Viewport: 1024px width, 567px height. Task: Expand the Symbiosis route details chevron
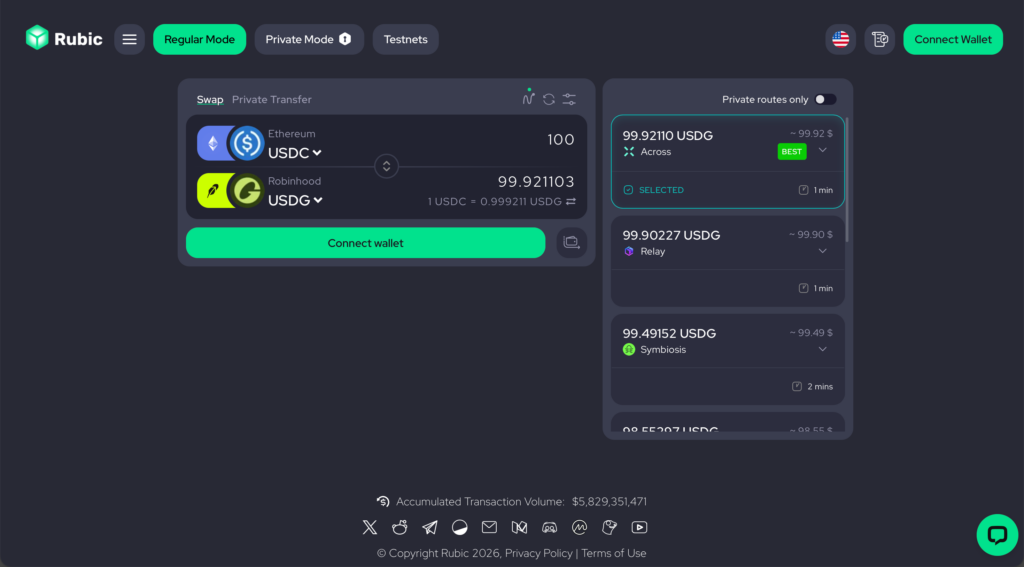[823, 349]
